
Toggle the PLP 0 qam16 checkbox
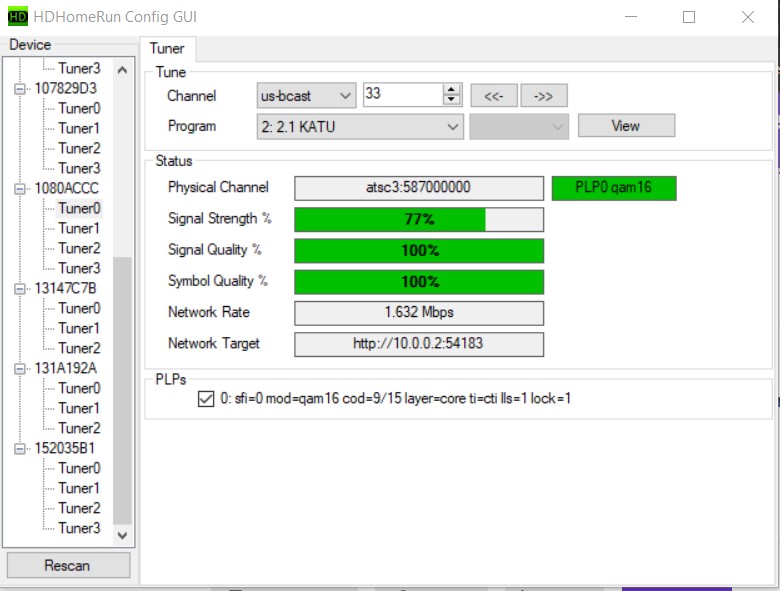pyautogui.click(x=207, y=399)
